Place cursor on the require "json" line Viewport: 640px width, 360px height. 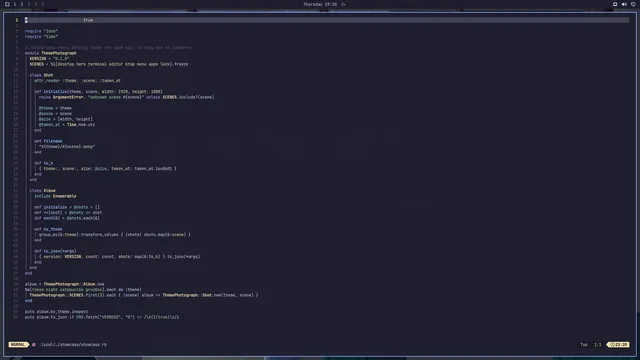tap(41, 31)
